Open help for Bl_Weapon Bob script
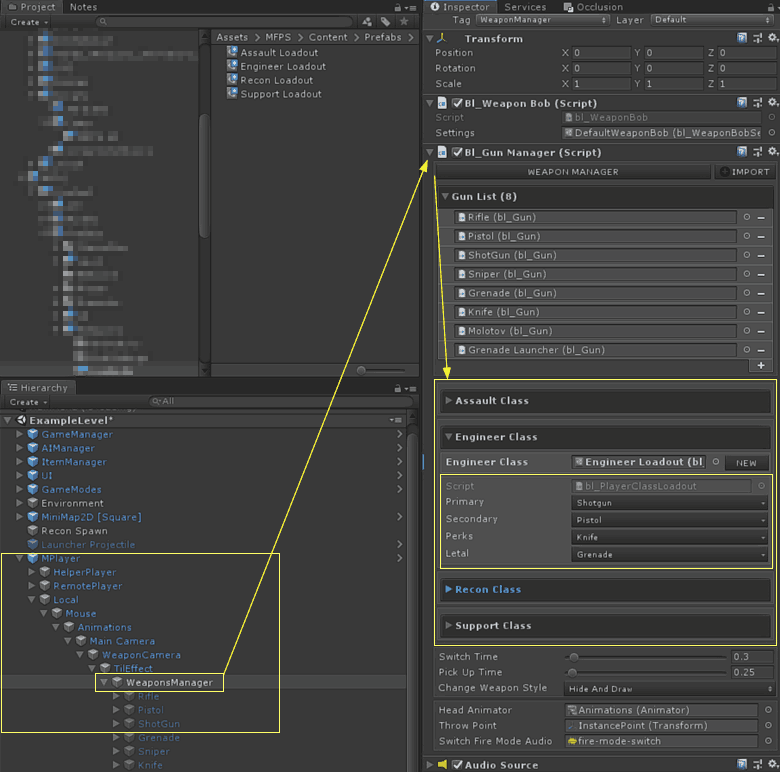Viewport: 780px width, 772px height. click(x=741, y=103)
